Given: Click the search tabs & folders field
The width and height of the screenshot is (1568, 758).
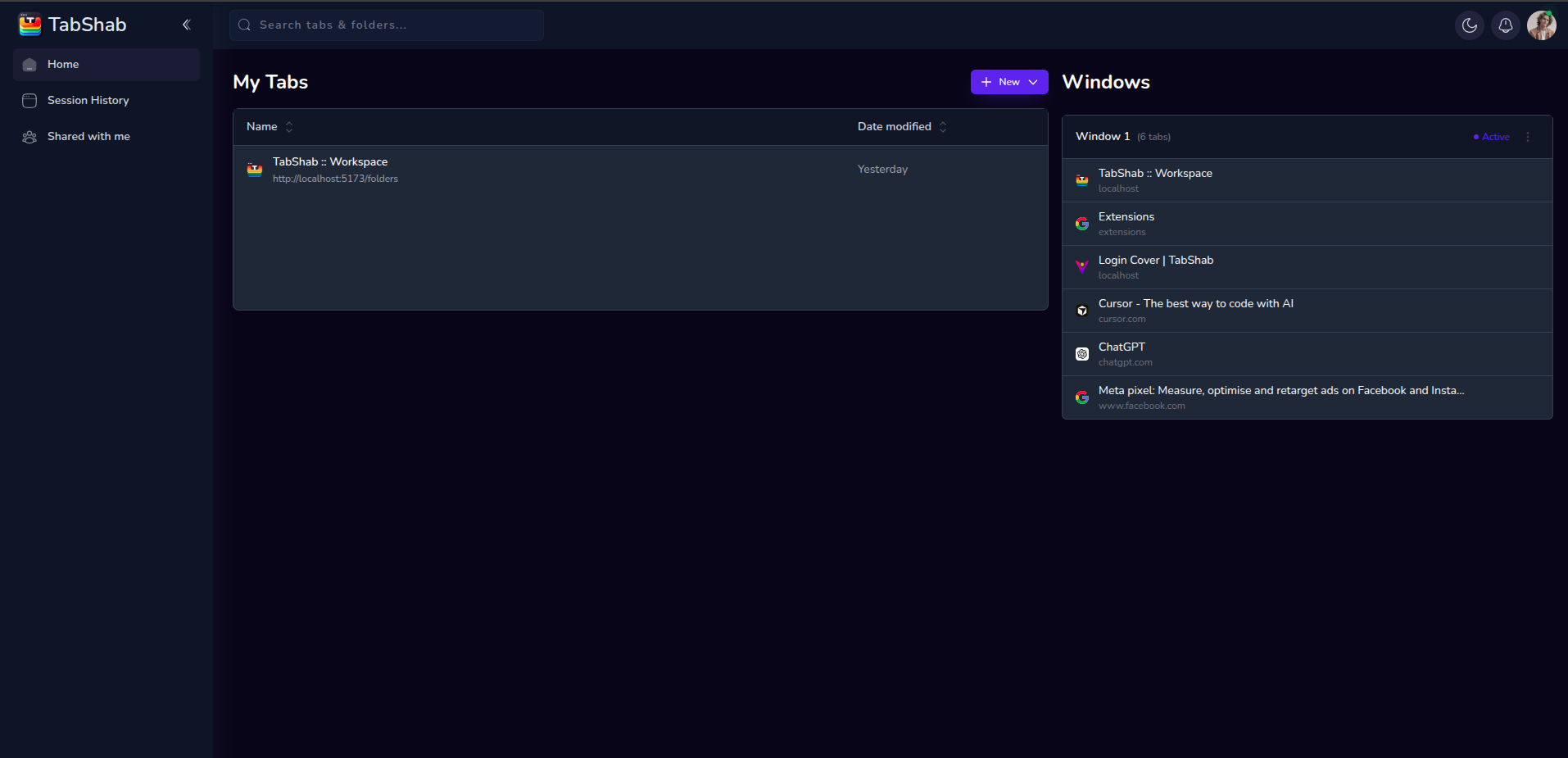Looking at the screenshot, I should 387,25.
